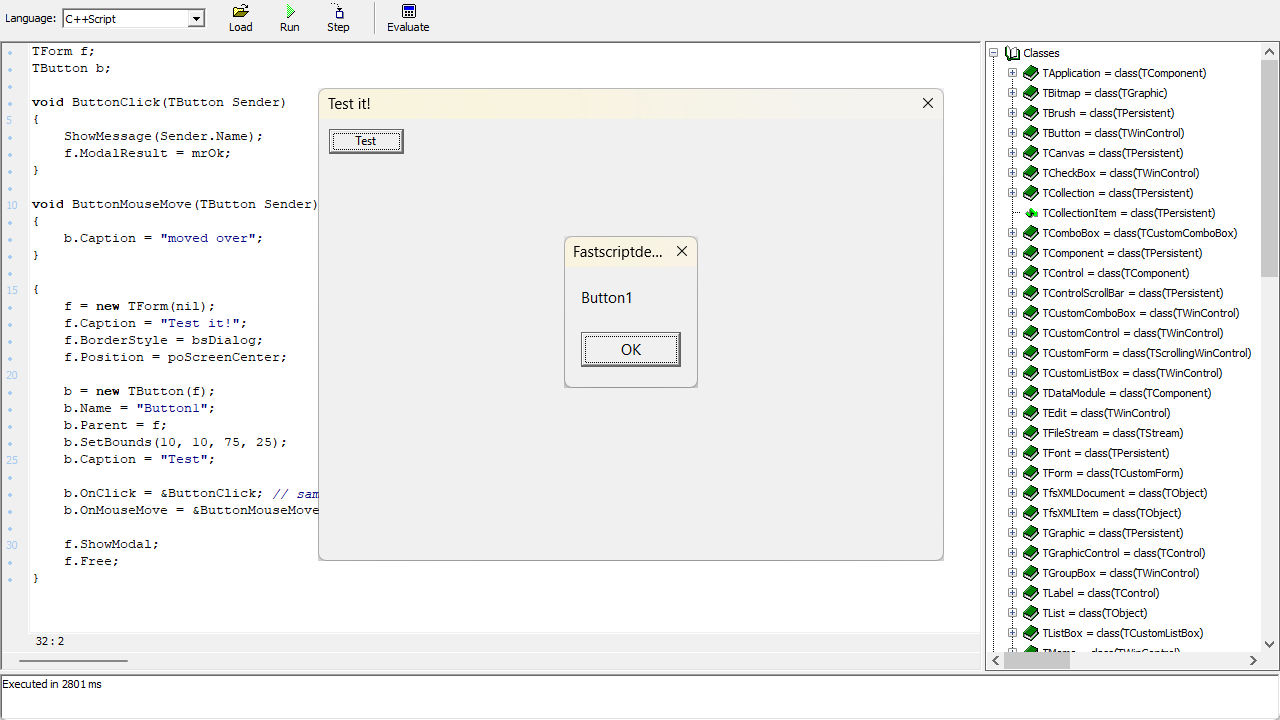Viewport: 1280px width, 720px height.
Task: Click code line 'f.ModalResult = mrOk;'
Action: tap(148, 153)
